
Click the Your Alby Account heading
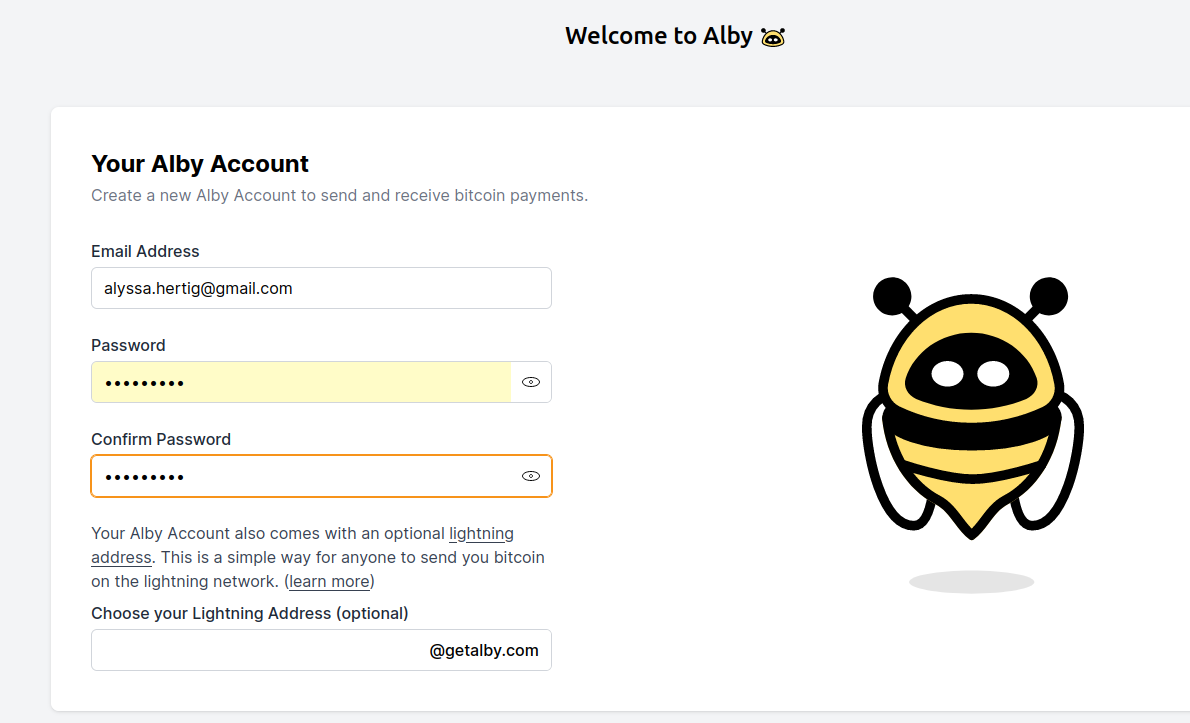coord(199,163)
